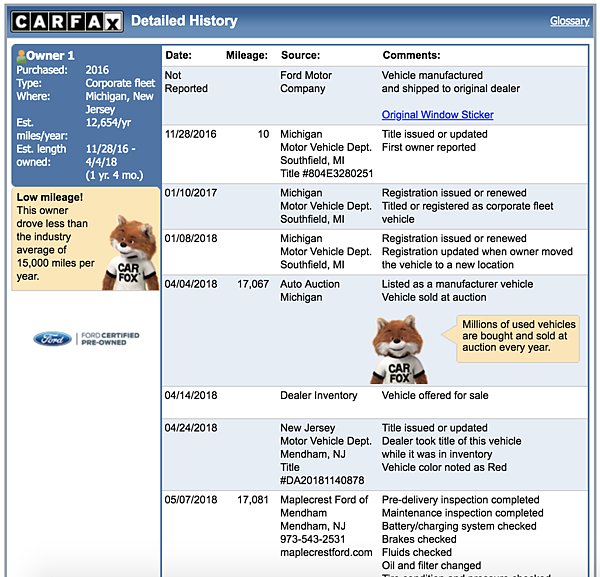Click the Auto Auction Michigan source
600x577 pixels.
tap(310, 291)
